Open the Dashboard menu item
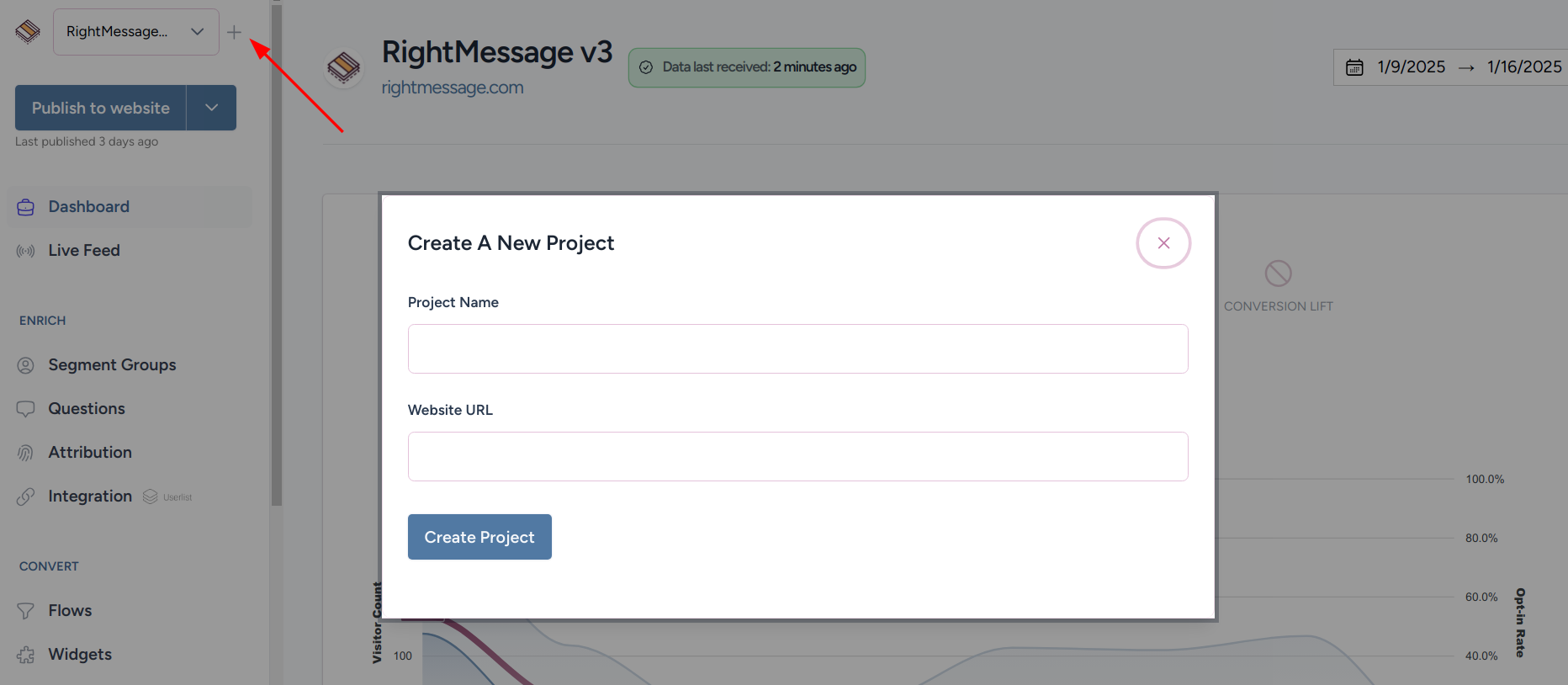Viewport: 1568px width, 685px height. click(x=130, y=207)
